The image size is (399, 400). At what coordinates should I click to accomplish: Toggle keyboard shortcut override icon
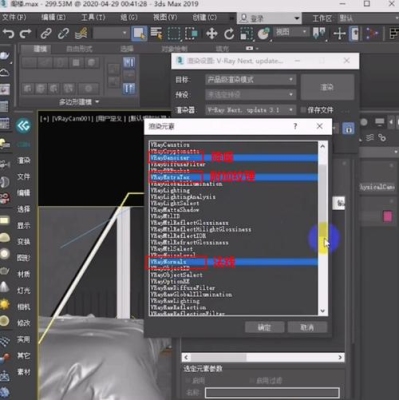pos(354,34)
